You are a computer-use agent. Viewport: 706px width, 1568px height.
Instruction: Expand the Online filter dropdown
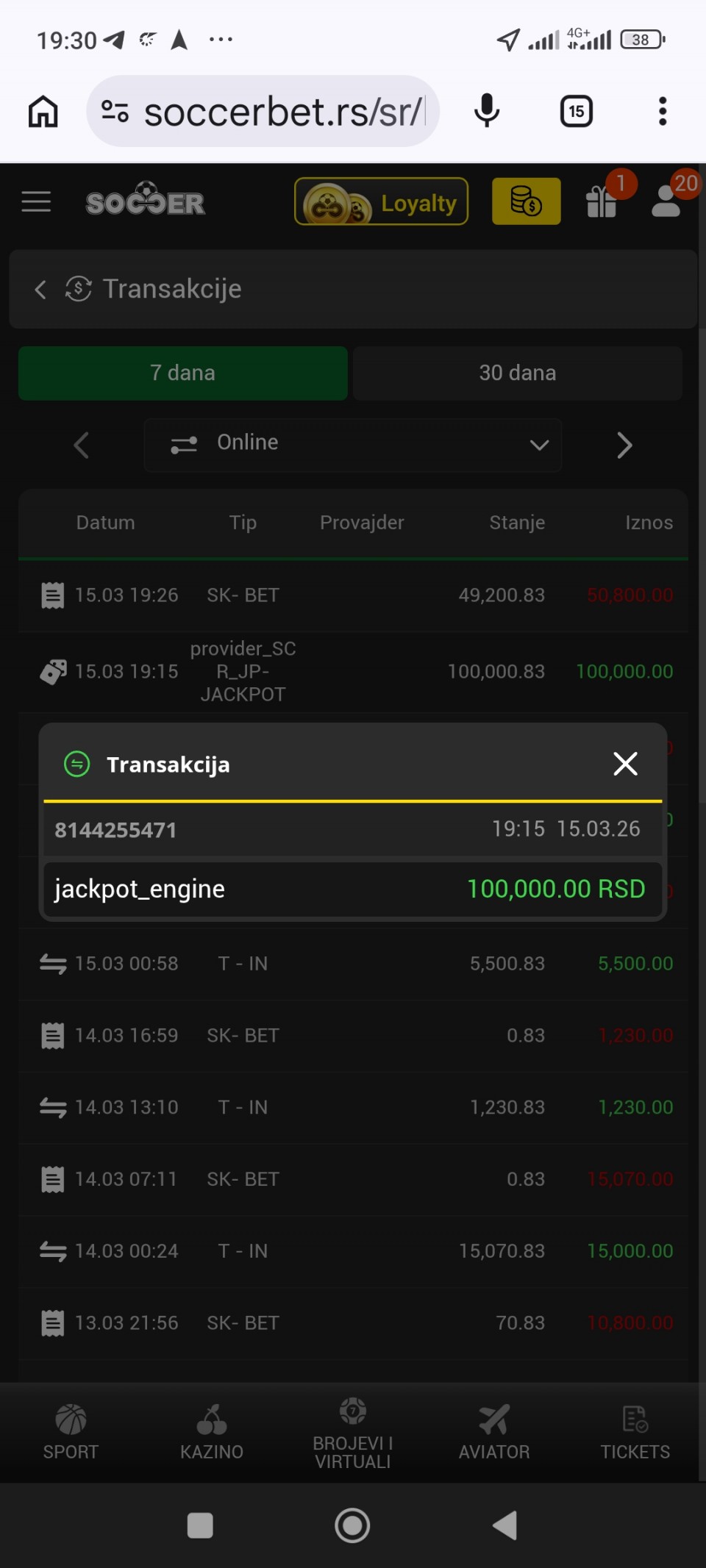(353, 444)
